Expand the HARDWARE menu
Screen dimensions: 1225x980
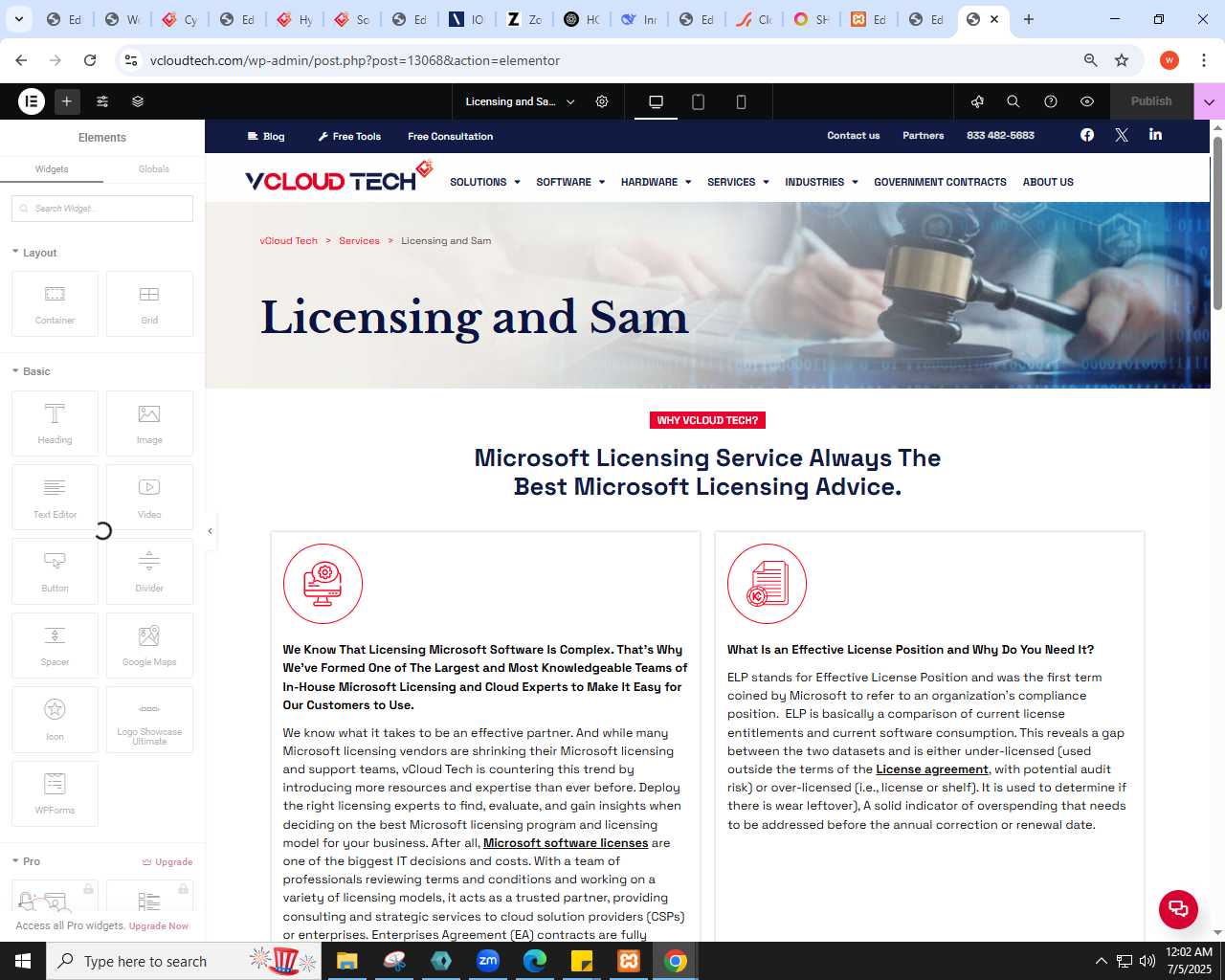pos(656,182)
